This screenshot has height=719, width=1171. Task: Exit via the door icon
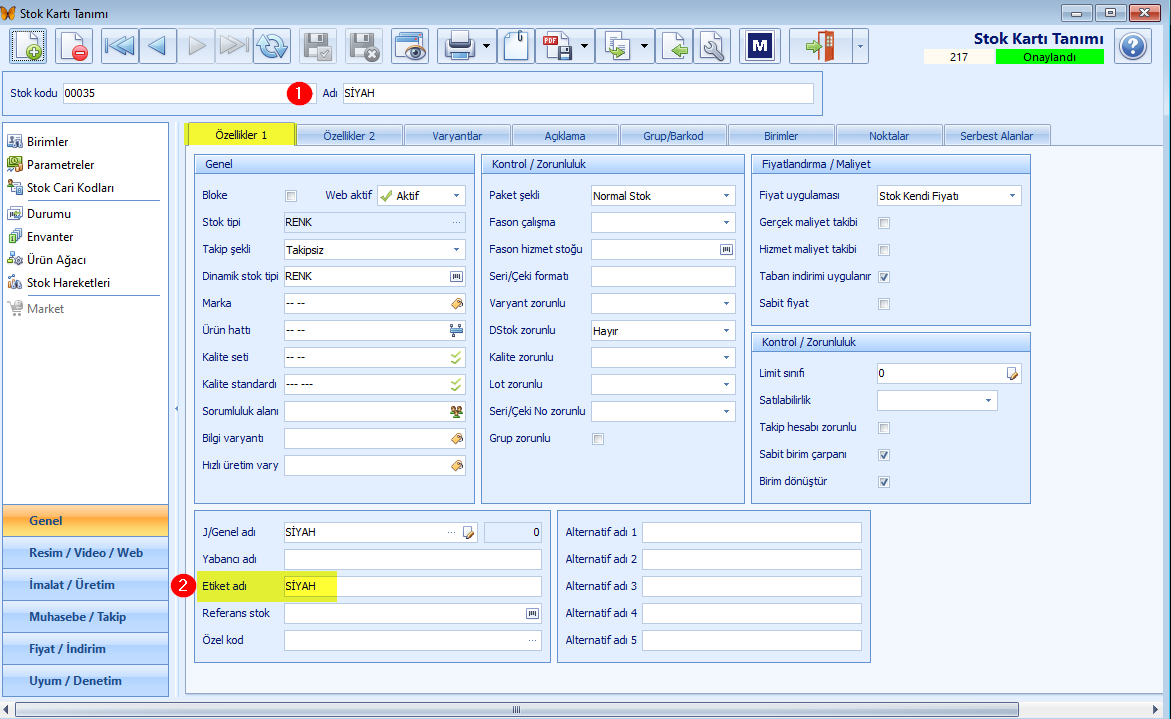tap(821, 46)
